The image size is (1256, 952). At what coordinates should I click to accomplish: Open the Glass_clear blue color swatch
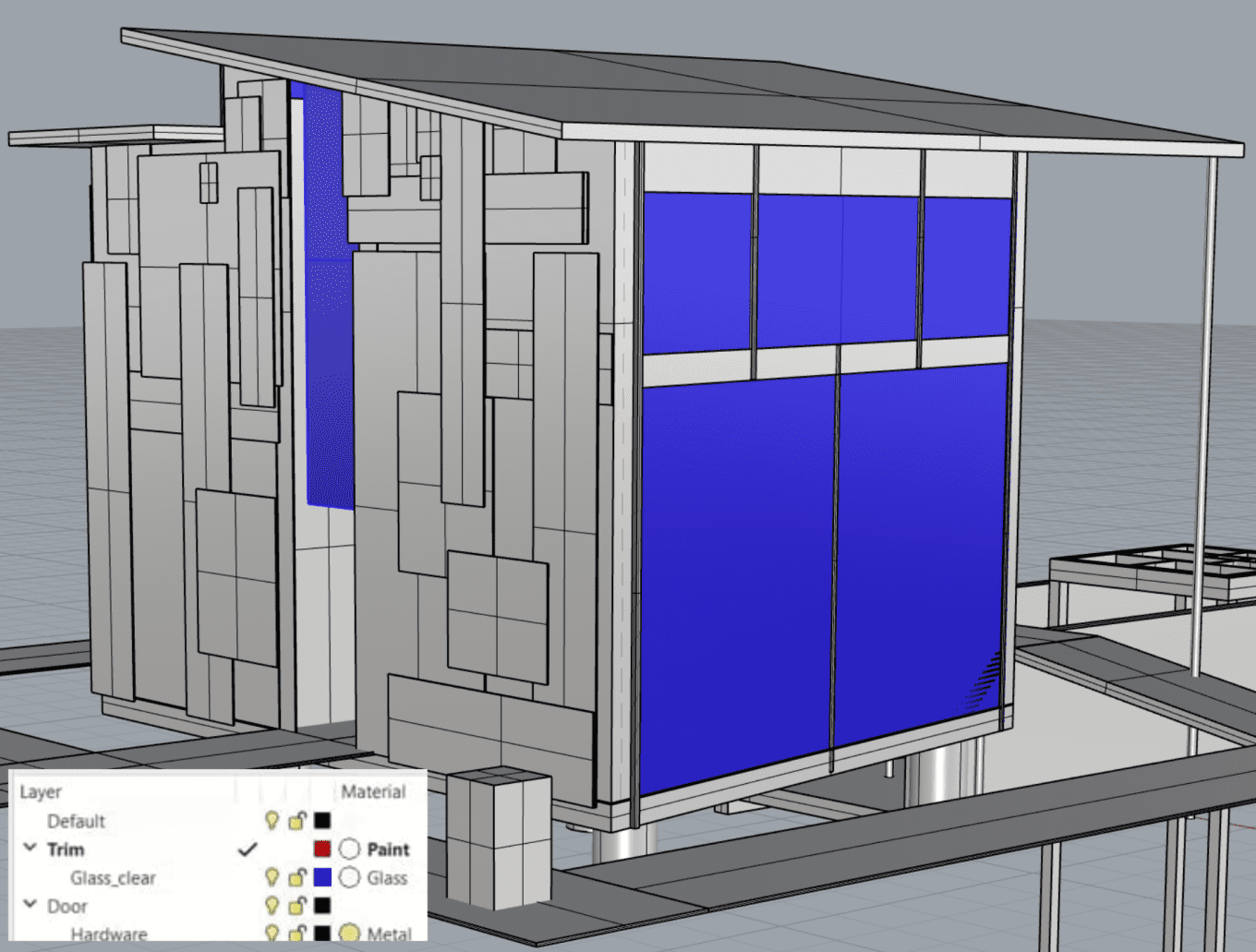(x=322, y=877)
